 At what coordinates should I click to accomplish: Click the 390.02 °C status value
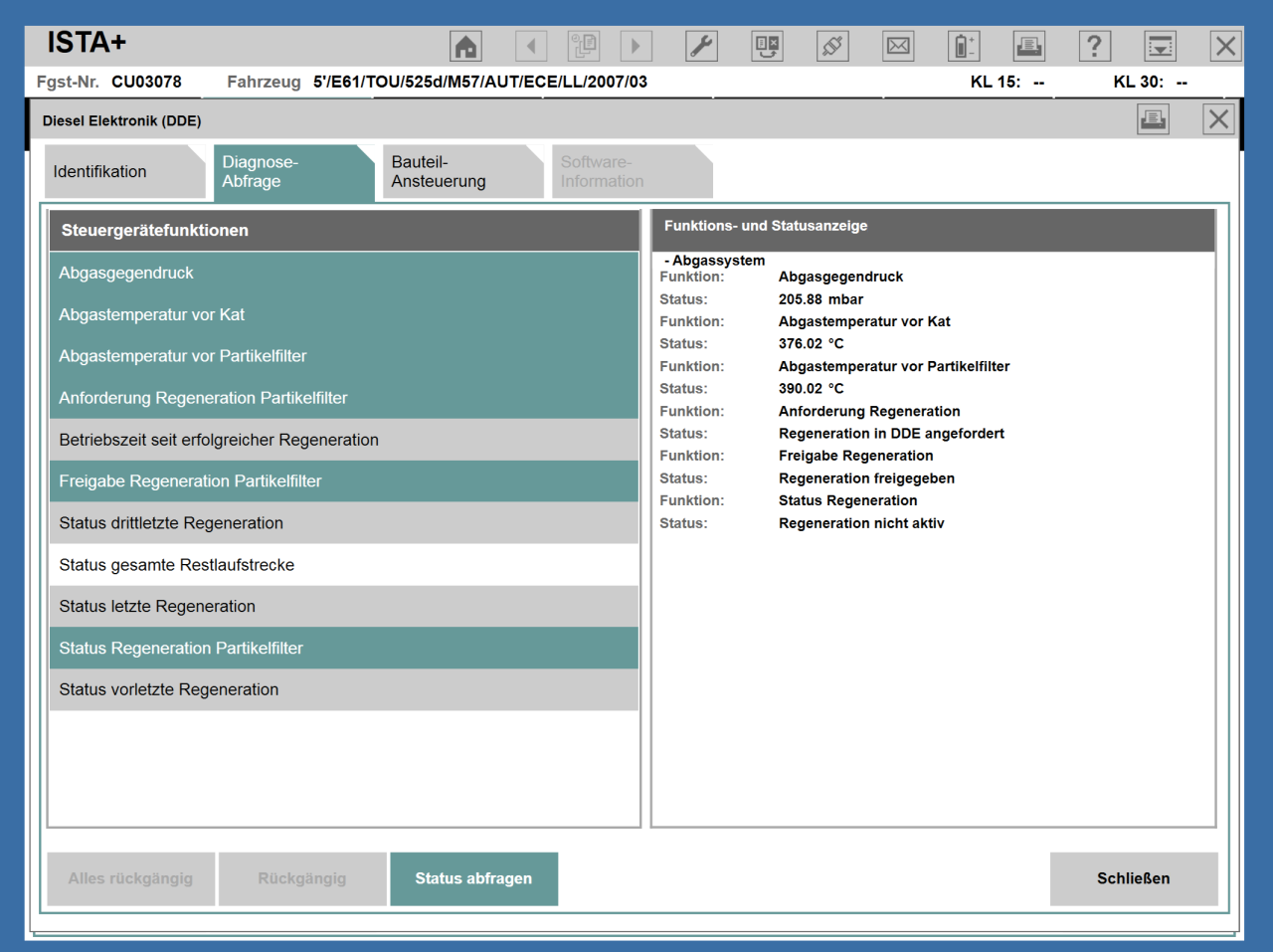coord(811,389)
